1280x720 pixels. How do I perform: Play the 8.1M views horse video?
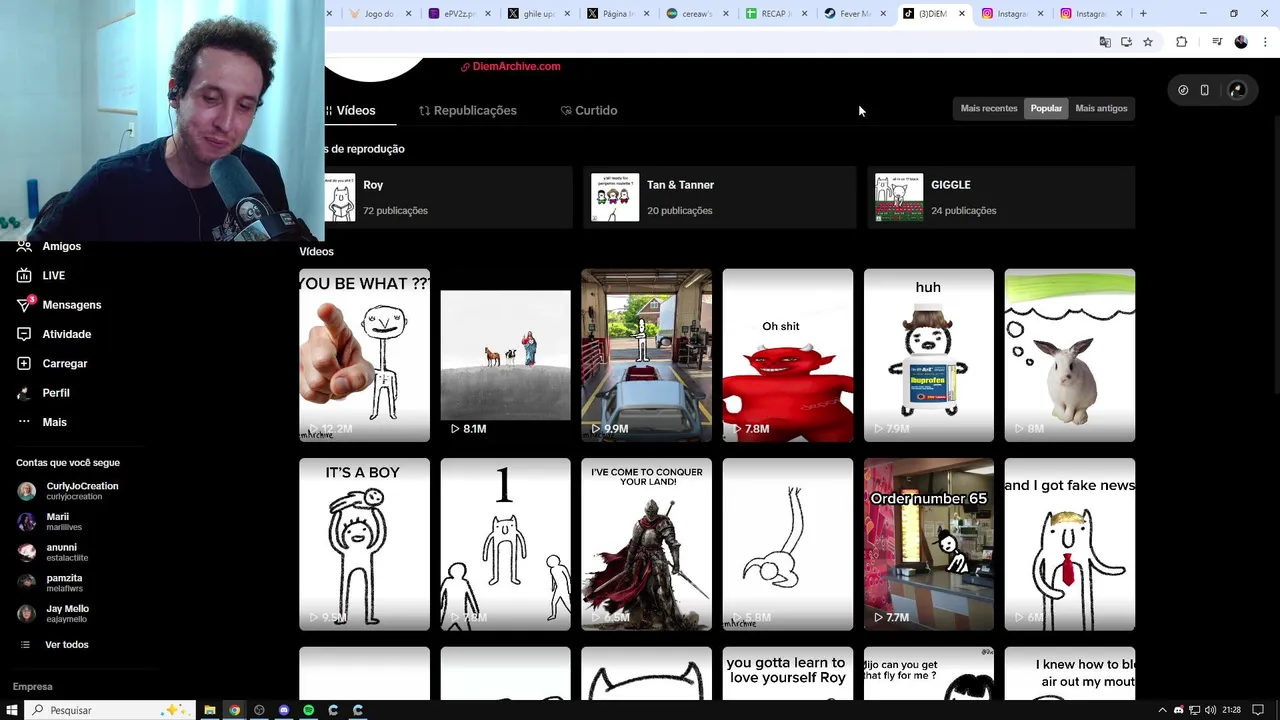[505, 355]
